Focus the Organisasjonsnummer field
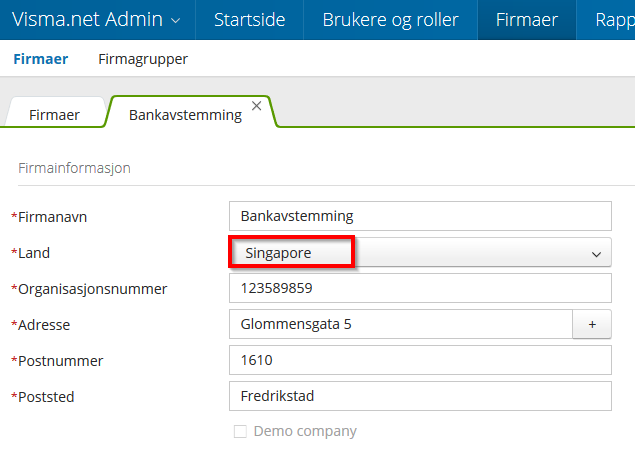The image size is (635, 456). [419, 288]
